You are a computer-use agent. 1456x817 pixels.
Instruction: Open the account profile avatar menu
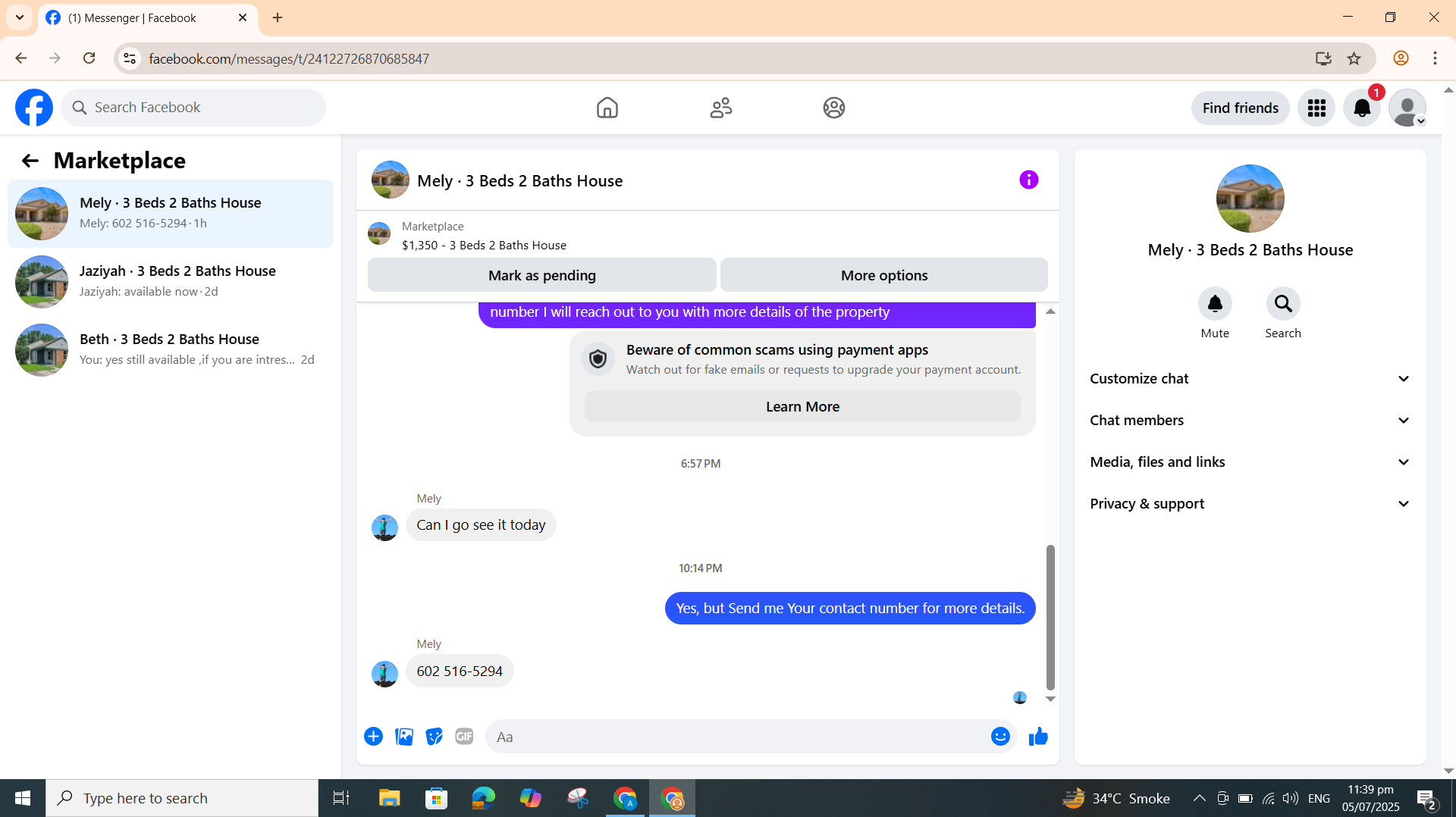tap(1407, 108)
